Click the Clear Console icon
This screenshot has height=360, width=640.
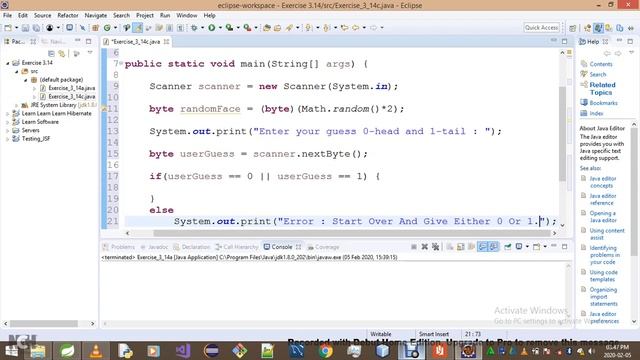click(x=450, y=247)
